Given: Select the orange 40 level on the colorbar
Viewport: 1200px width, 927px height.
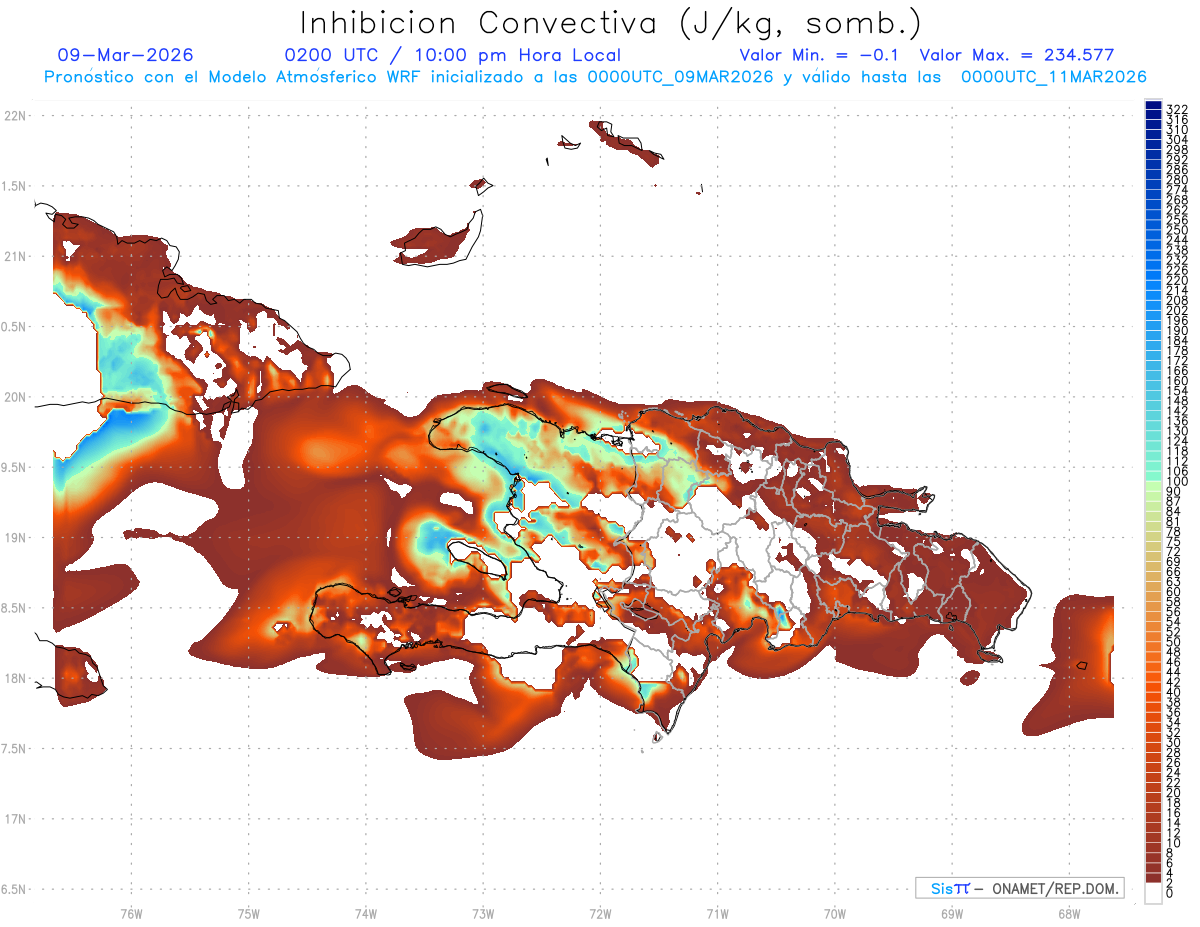Looking at the screenshot, I should coord(1153,692).
